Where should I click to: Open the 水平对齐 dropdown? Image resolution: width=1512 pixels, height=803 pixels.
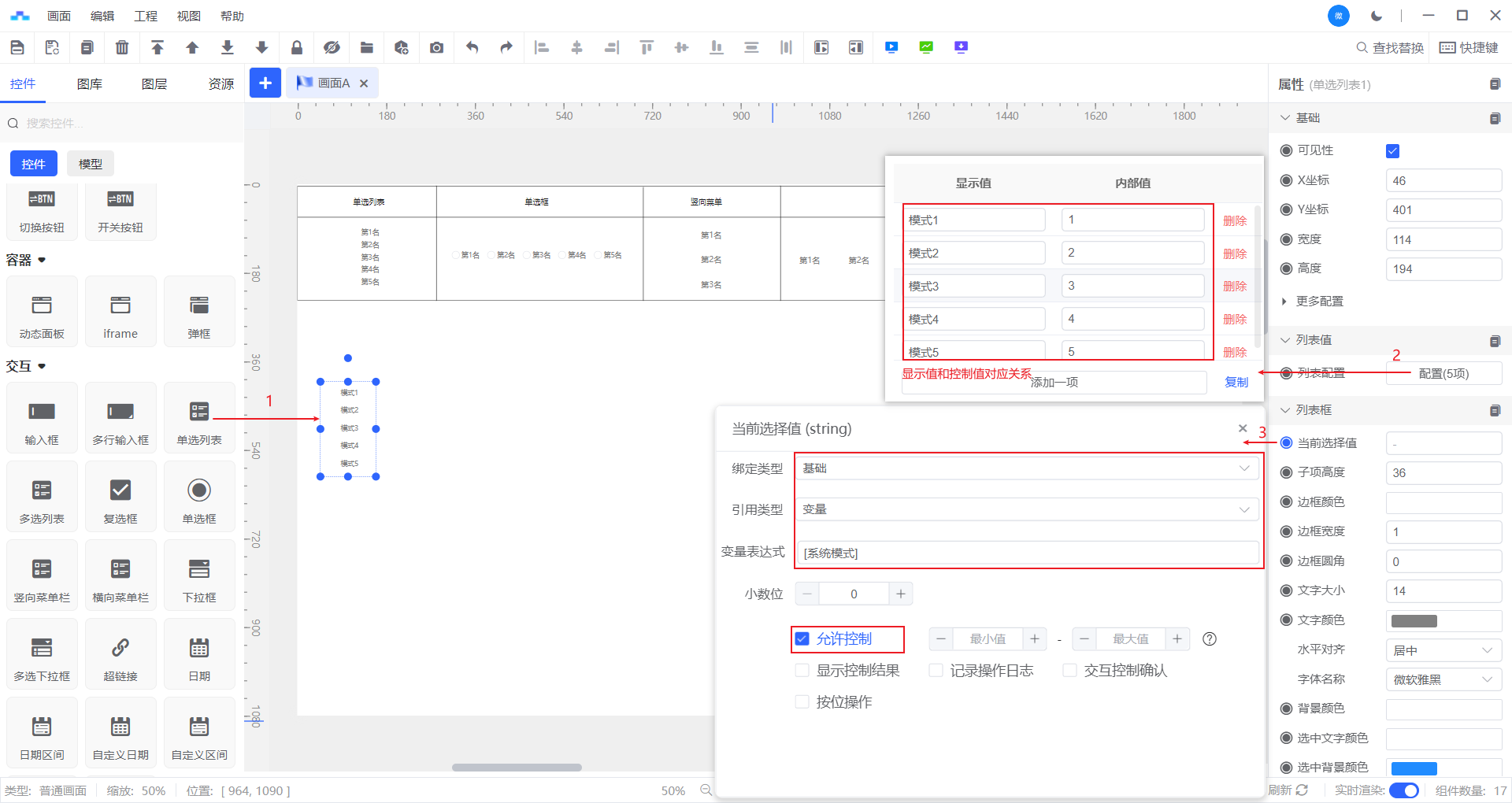[1443, 650]
